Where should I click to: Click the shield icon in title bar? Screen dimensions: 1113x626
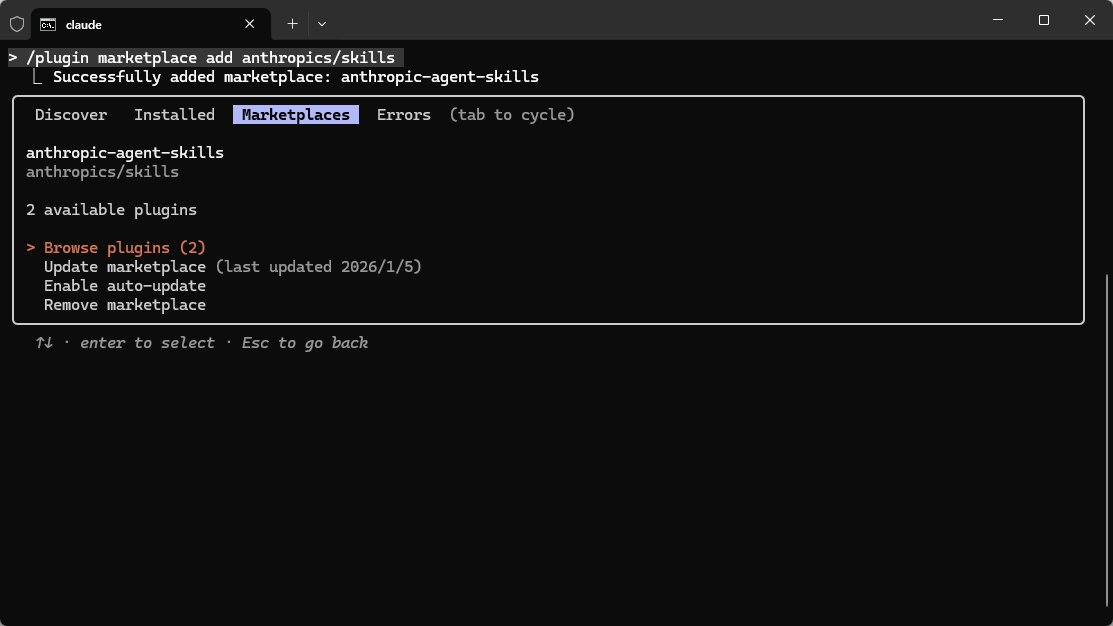click(17, 23)
